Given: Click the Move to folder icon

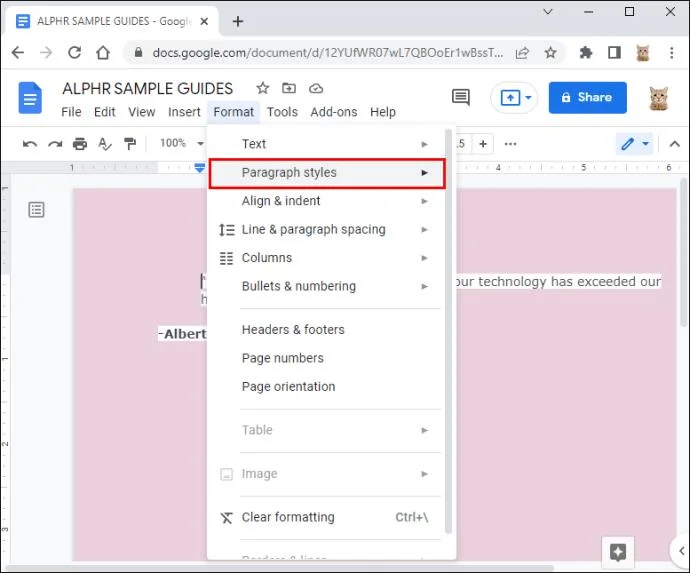Looking at the screenshot, I should coord(289,88).
